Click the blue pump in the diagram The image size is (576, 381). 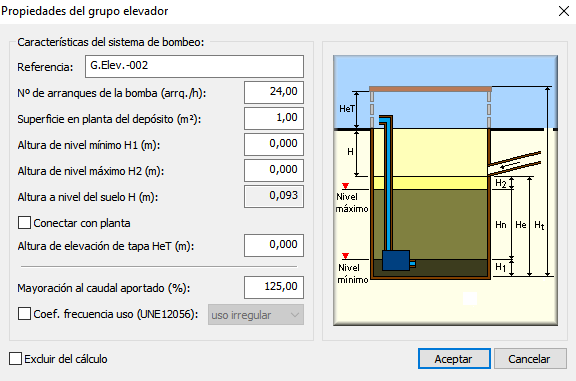(396, 260)
